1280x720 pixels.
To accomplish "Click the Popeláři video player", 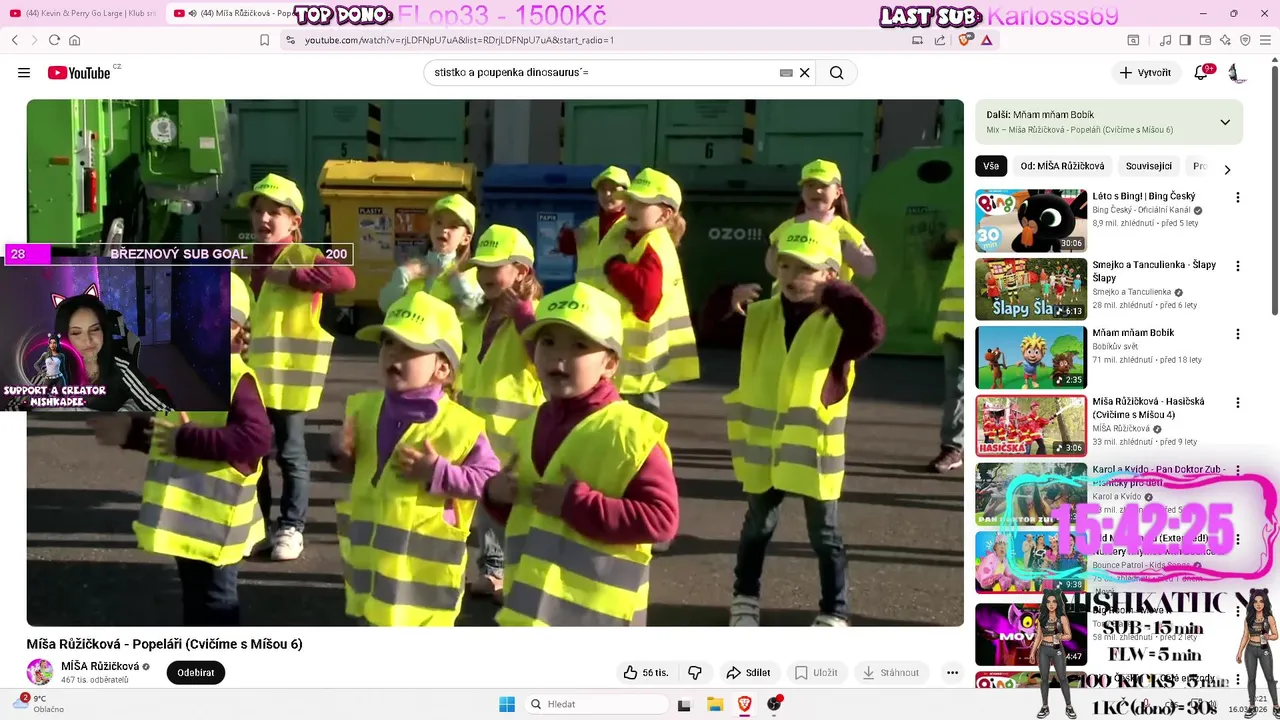I will (495, 363).
